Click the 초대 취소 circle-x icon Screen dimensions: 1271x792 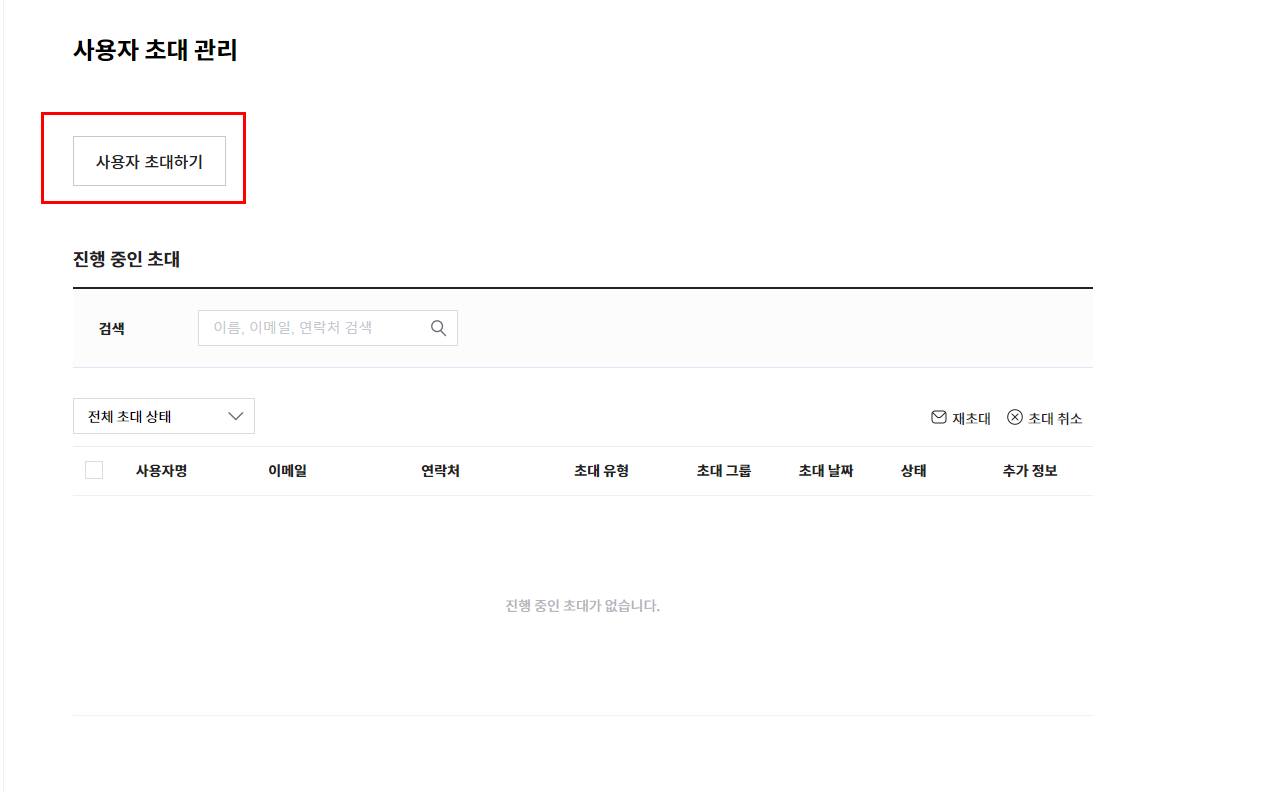coord(1015,418)
